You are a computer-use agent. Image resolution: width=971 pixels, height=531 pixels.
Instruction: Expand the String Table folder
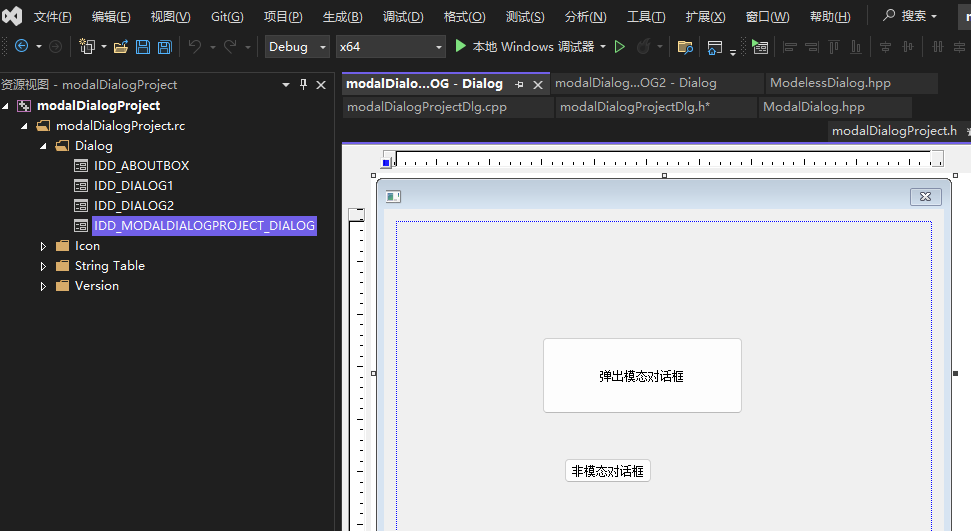[43, 266]
